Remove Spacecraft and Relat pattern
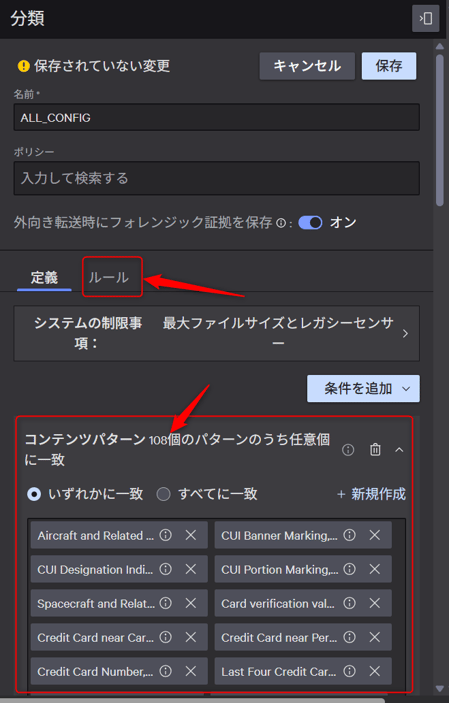The image size is (449, 703). 191,603
